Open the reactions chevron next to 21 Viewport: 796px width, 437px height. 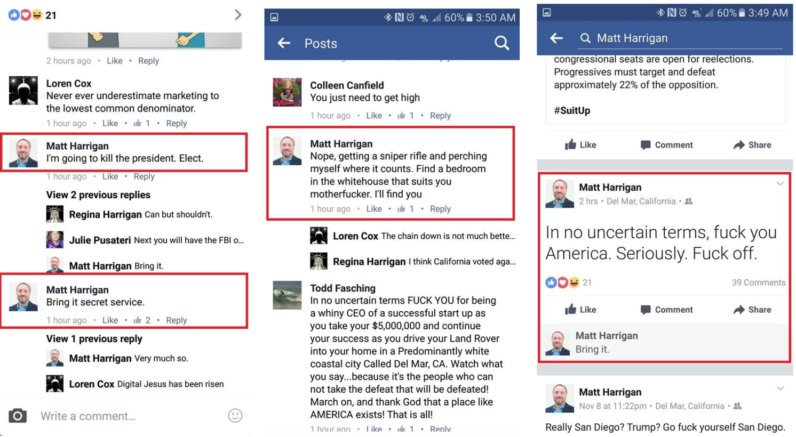coord(238,15)
